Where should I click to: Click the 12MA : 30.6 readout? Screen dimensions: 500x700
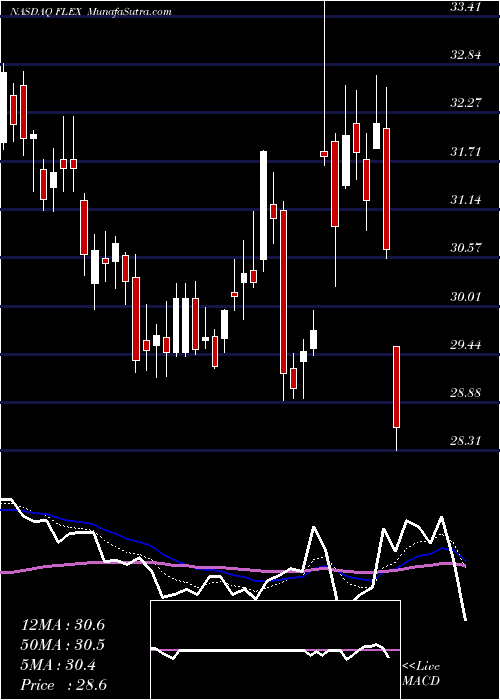click(x=63, y=625)
